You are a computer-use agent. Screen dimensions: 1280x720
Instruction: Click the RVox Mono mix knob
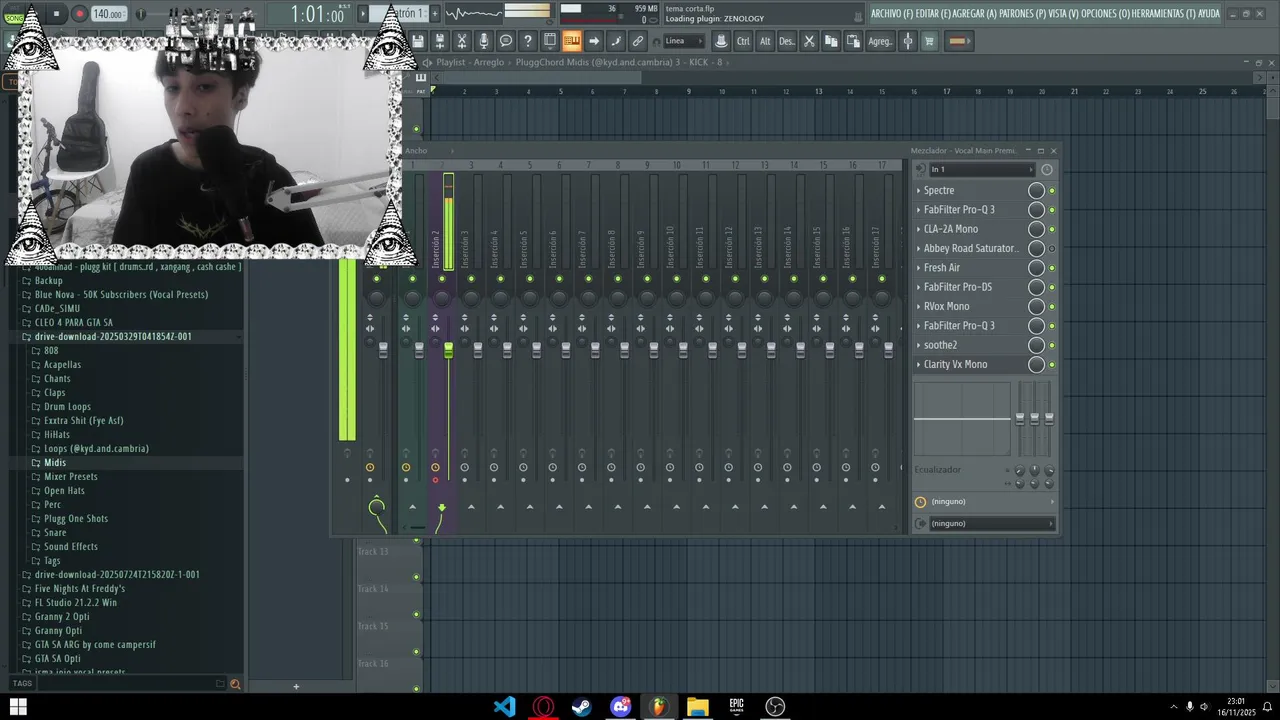(1037, 306)
